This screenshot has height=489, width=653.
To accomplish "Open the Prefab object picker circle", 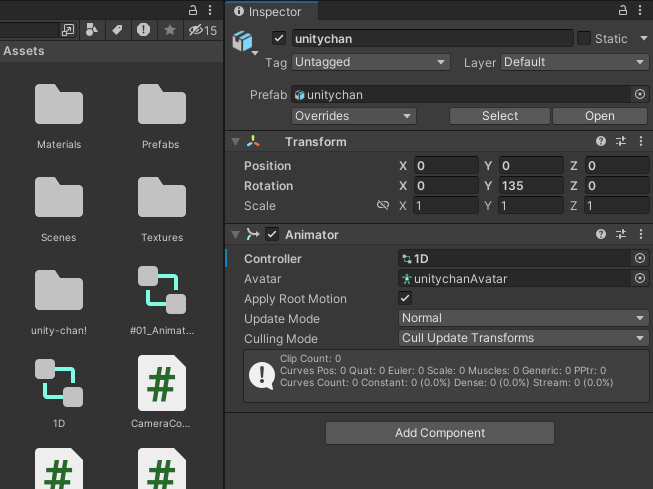I will [640, 95].
